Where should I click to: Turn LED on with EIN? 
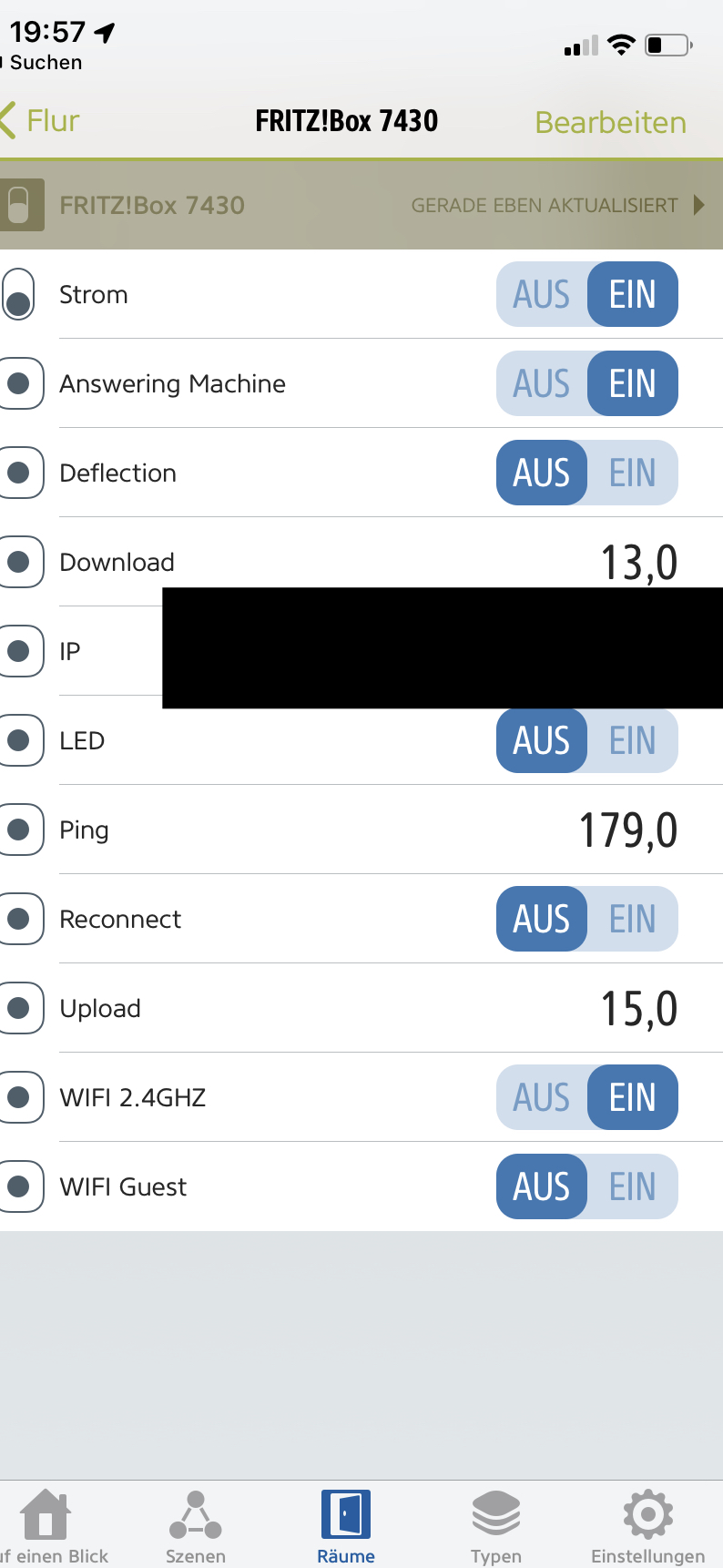633,741
